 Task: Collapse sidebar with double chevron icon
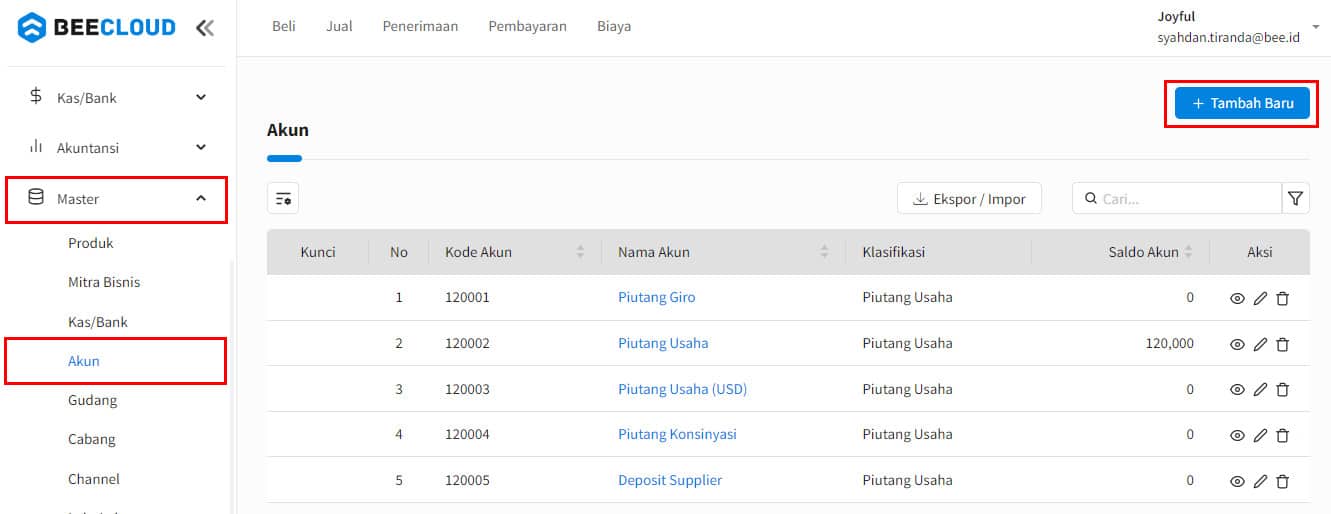click(205, 28)
